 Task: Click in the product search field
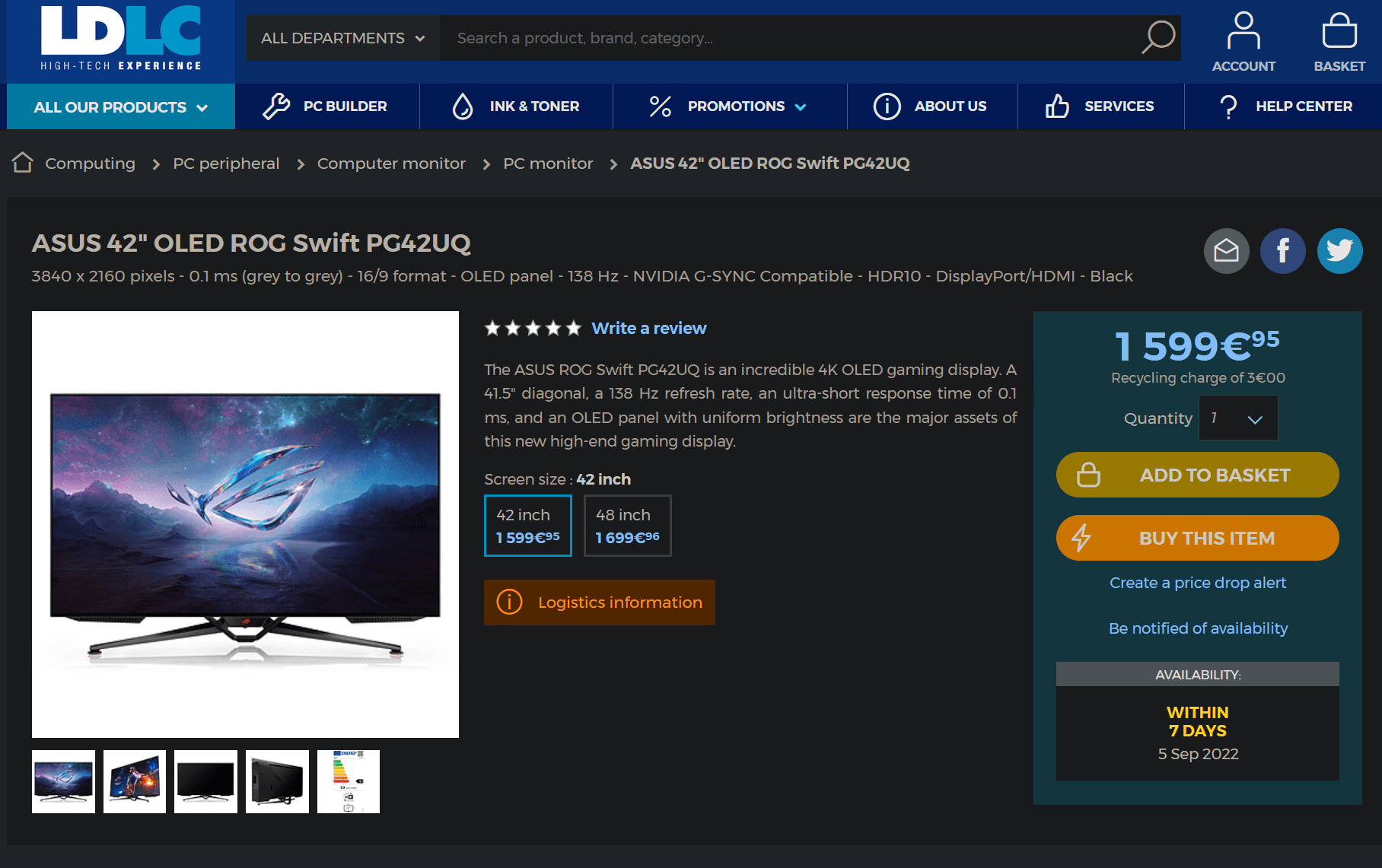tap(791, 38)
